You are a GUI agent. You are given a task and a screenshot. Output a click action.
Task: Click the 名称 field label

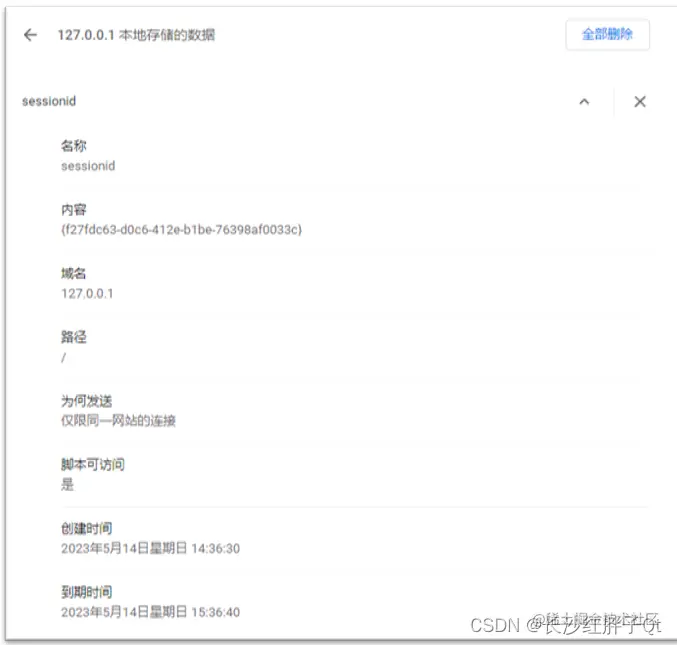(73, 146)
